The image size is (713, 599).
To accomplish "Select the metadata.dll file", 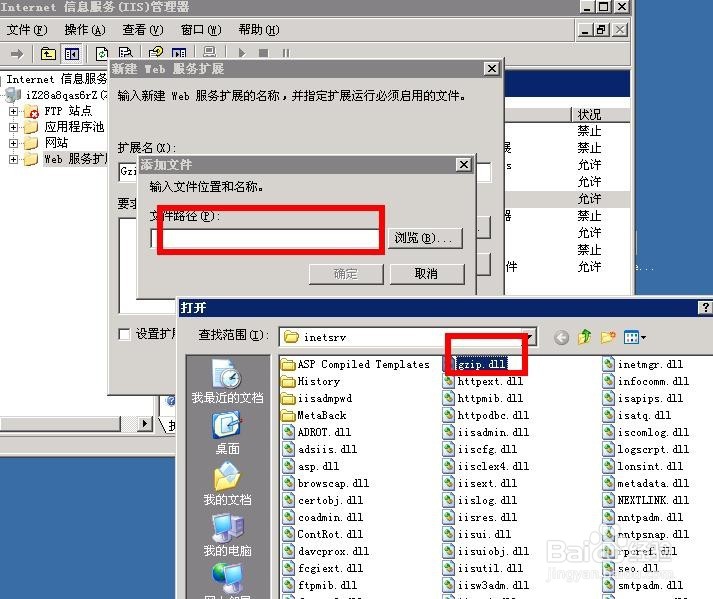I will click(x=646, y=483).
